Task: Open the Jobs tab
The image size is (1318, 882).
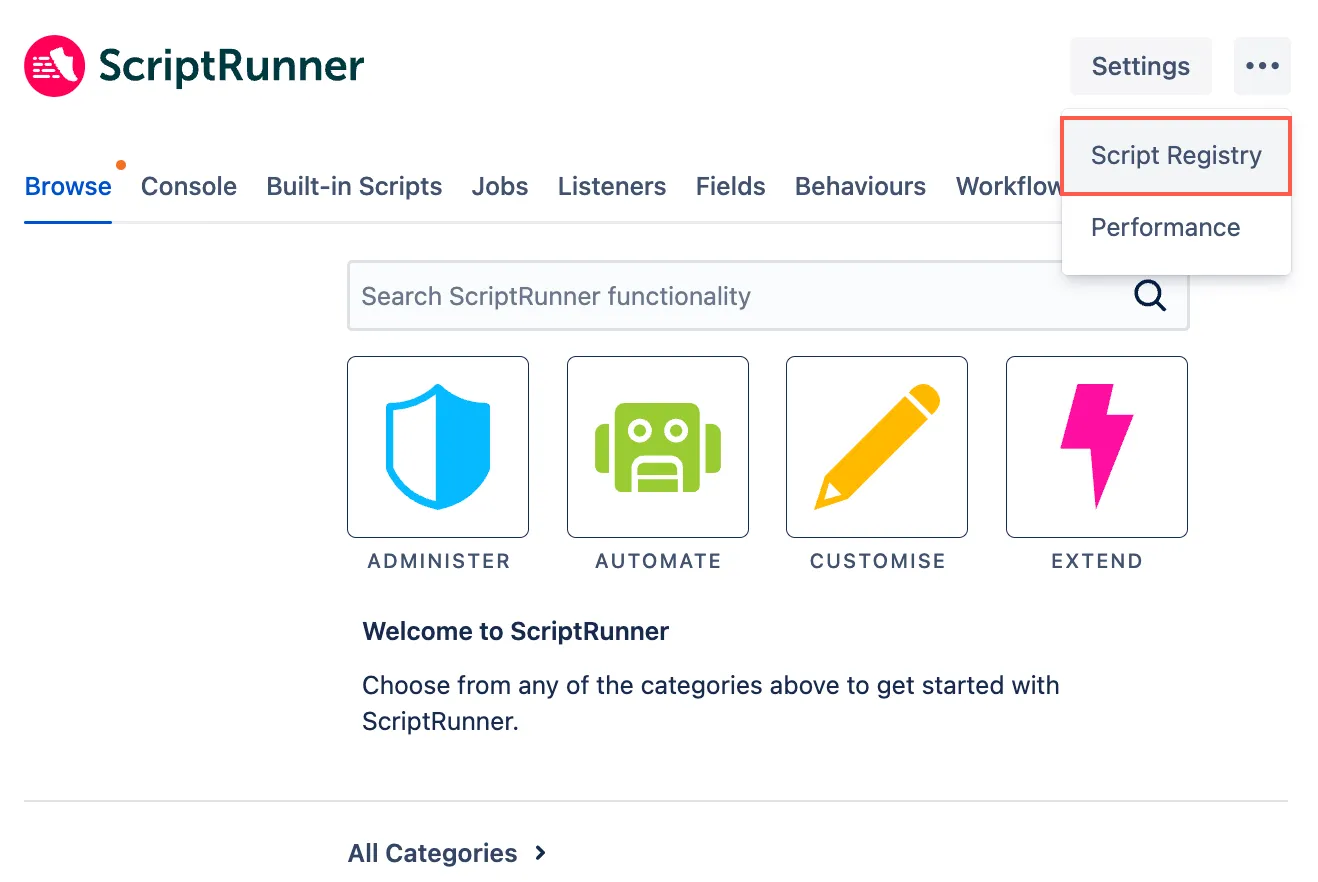Action: pos(500,187)
